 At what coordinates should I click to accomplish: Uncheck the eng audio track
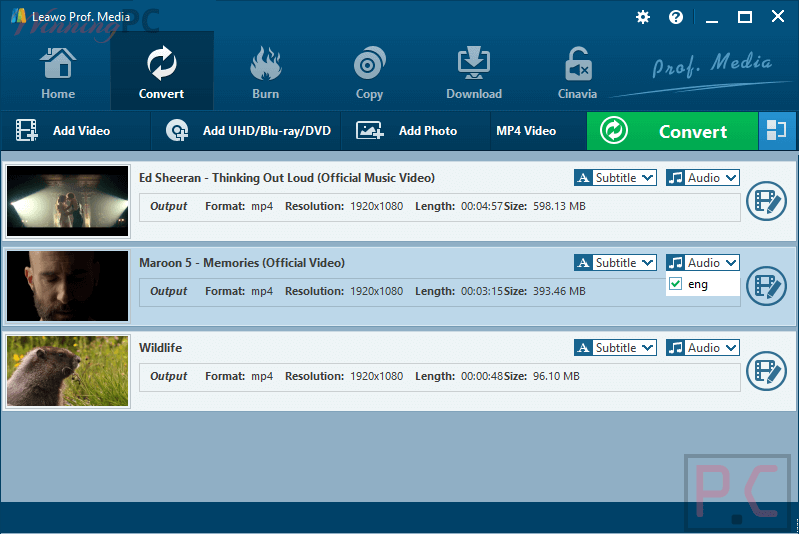[676, 284]
